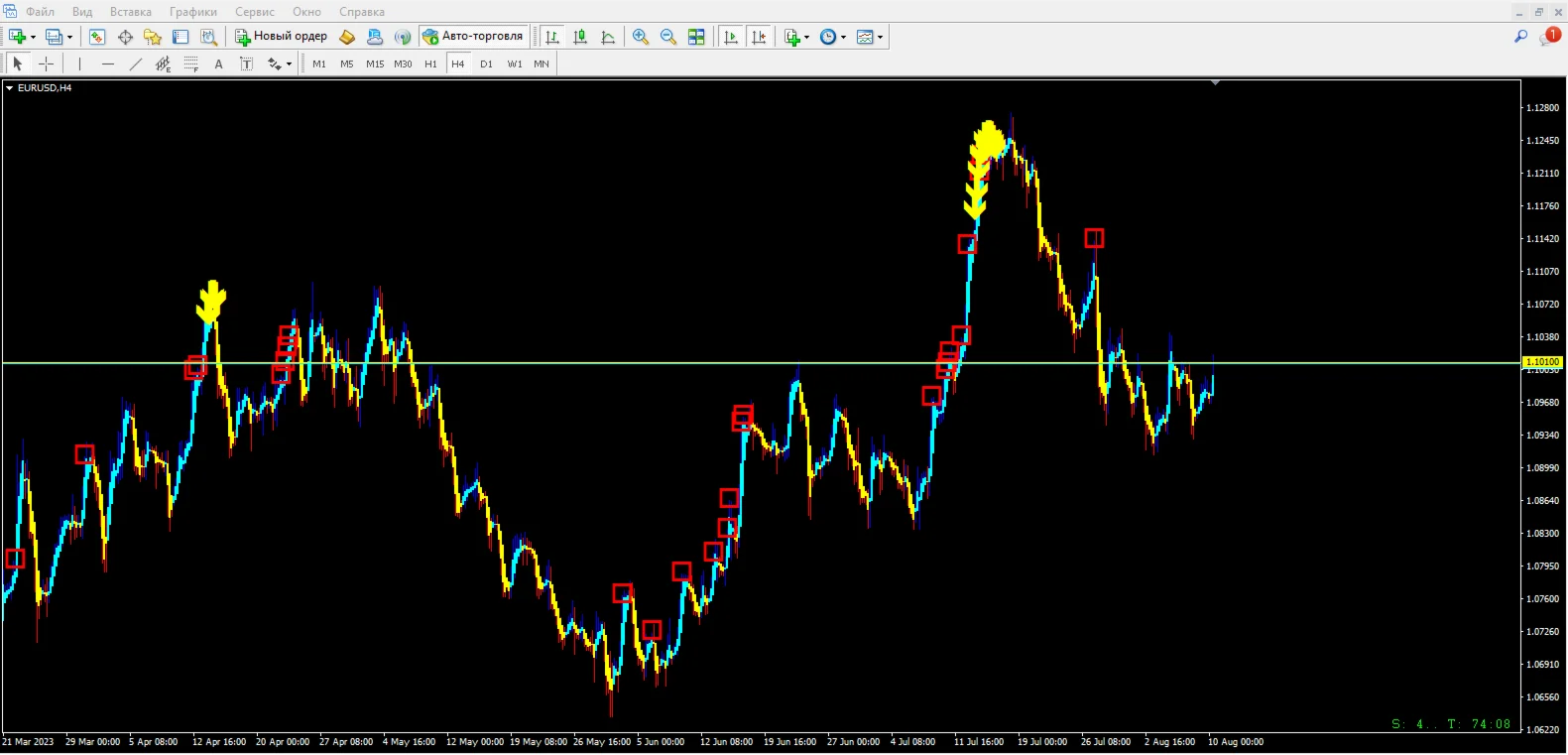Activate the crosshair cursor mode

click(x=46, y=63)
